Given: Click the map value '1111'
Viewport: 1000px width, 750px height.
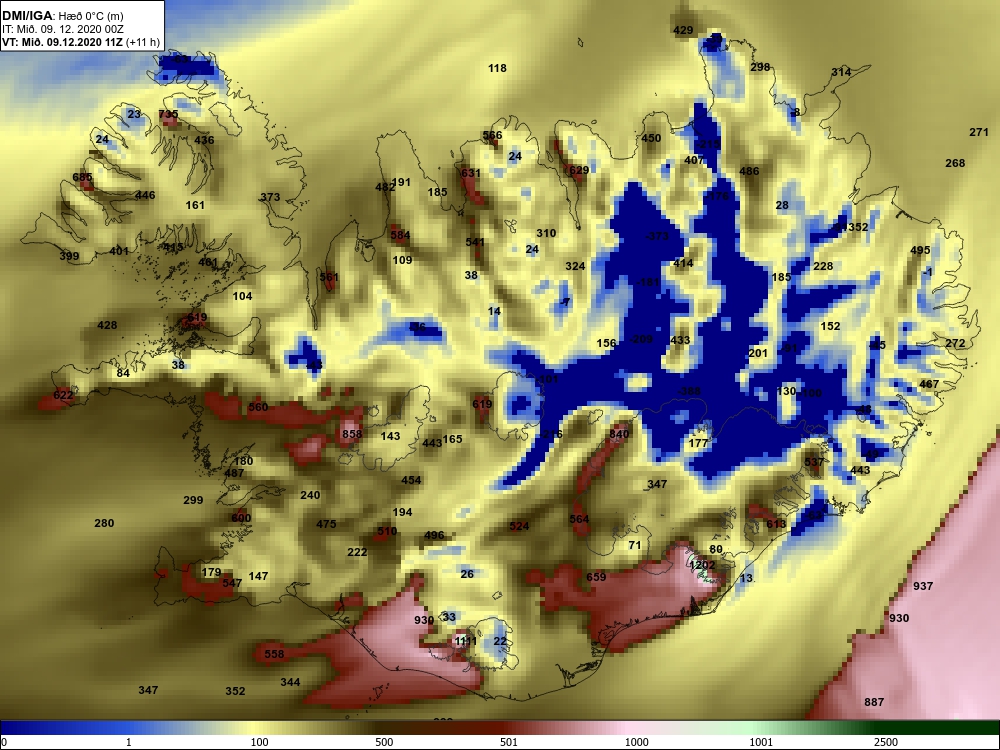Looking at the screenshot, I should [466, 641].
